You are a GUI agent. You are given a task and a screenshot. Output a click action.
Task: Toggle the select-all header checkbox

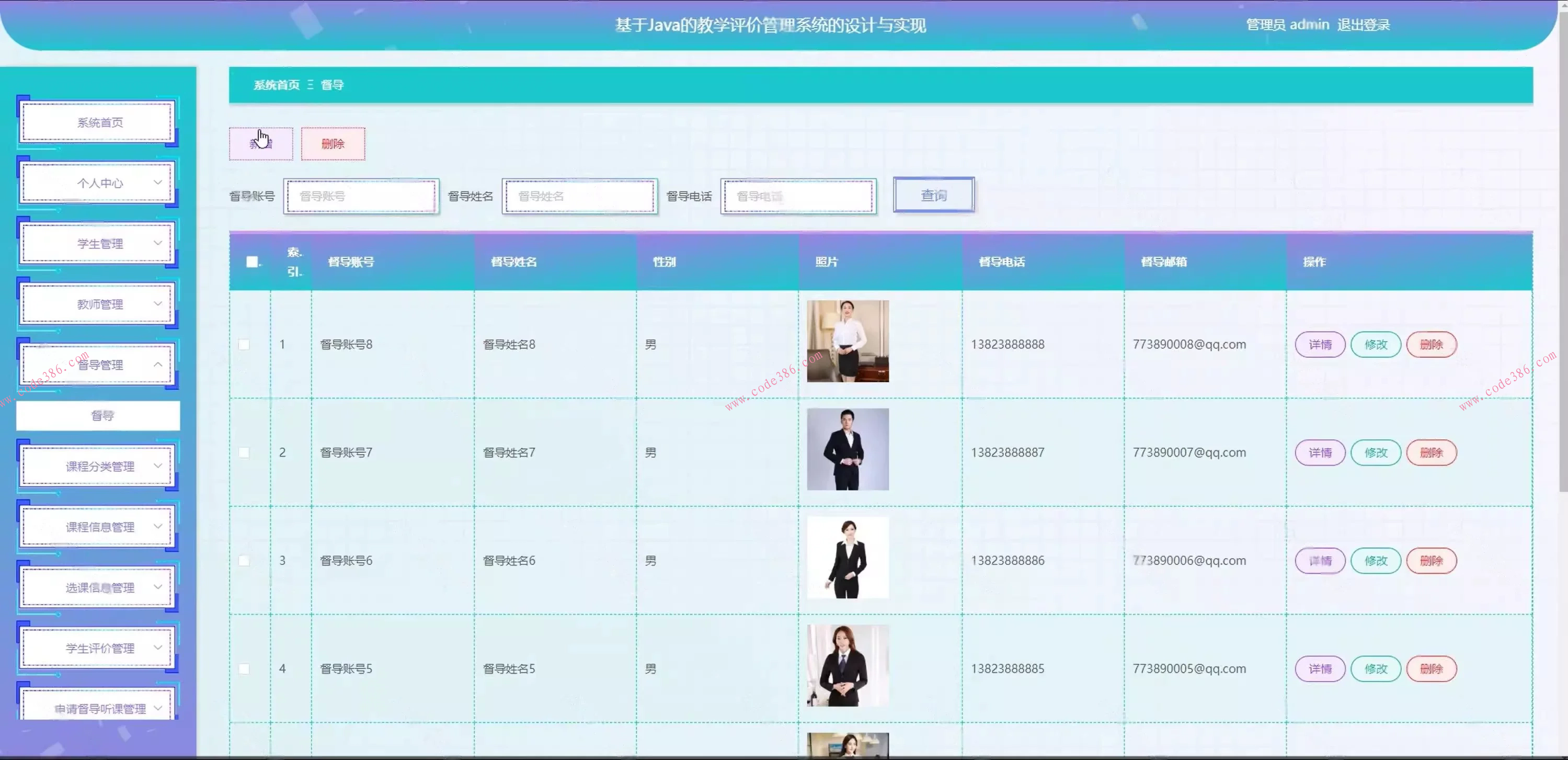point(251,262)
